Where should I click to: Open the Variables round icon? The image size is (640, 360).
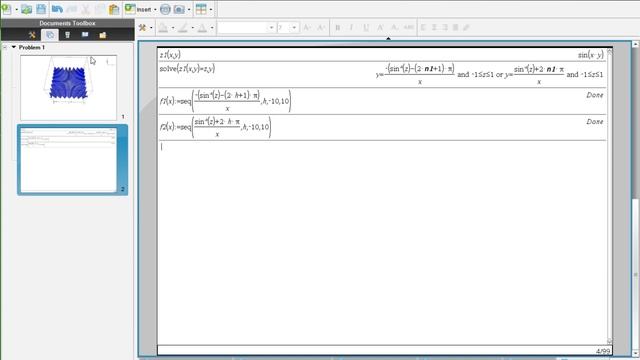[165, 9]
